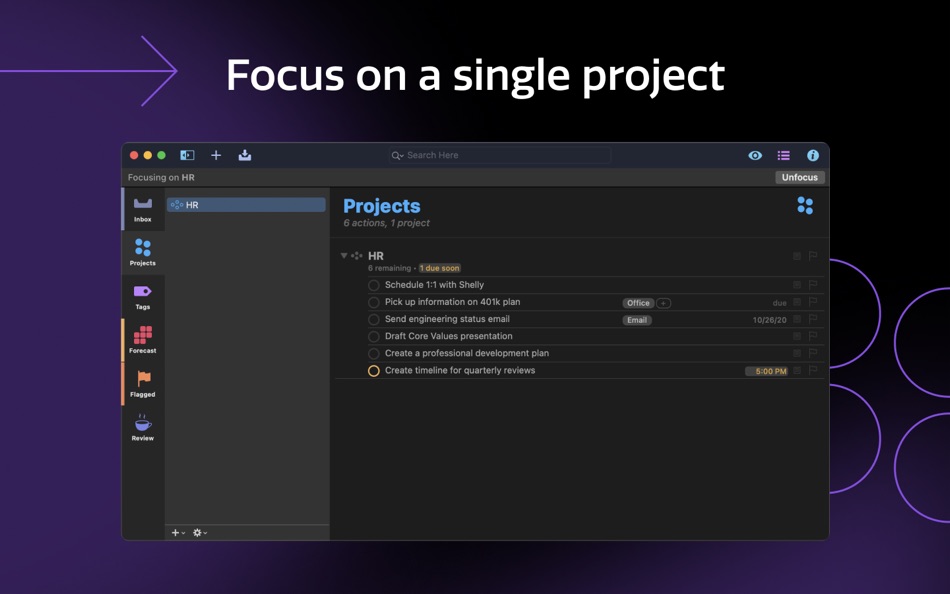Click the 6 remaining status text
The width and height of the screenshot is (950, 594).
tap(389, 268)
